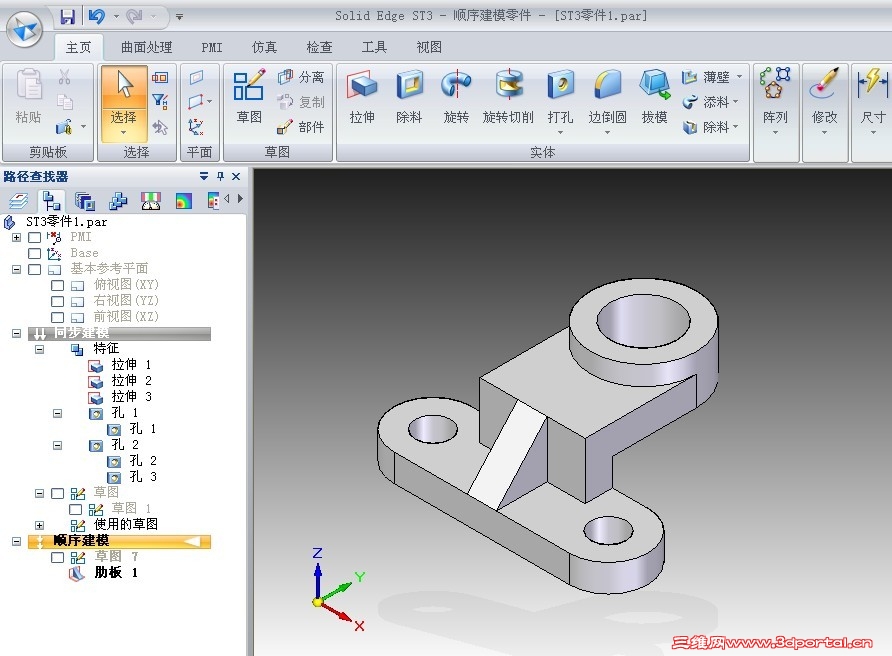Screen dimensions: 892x656
Task: Collapse the 顺序建模 section
Action: tap(16, 541)
